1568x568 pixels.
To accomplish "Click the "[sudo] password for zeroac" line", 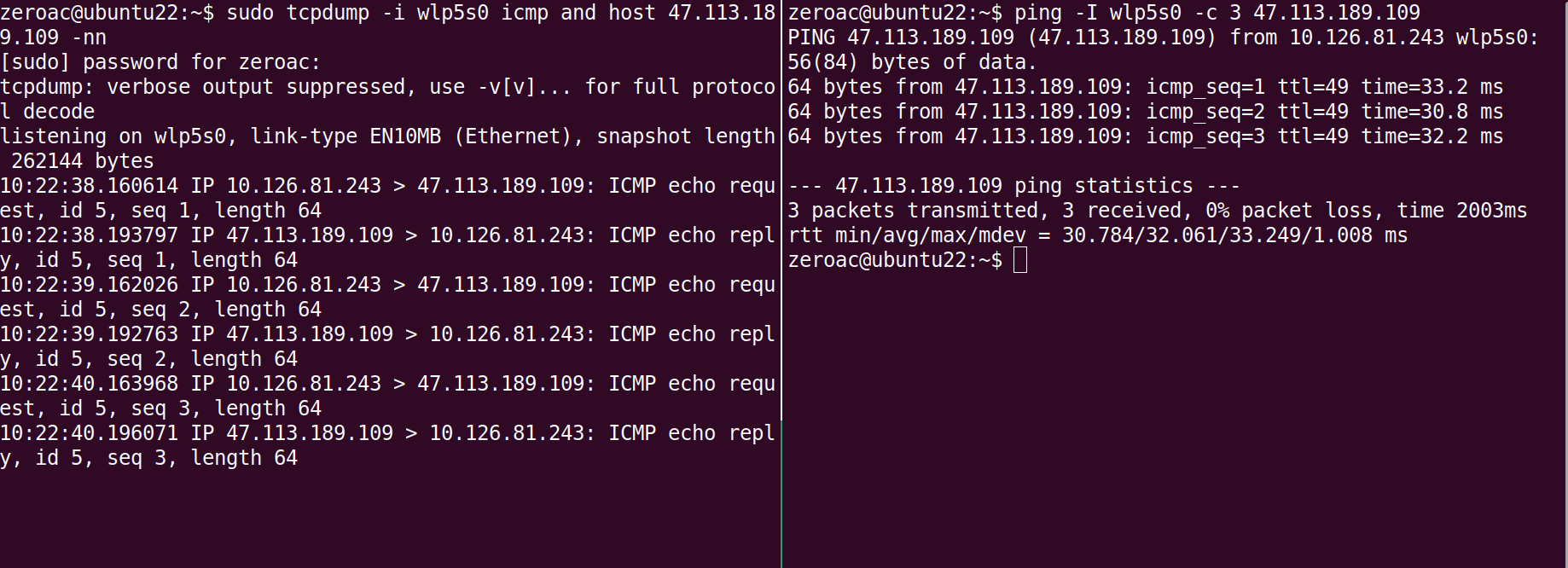I will click(160, 62).
